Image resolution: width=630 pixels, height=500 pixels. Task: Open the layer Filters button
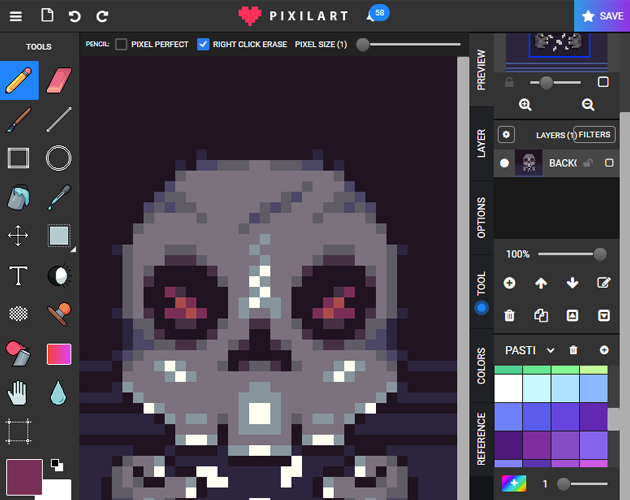pyautogui.click(x=594, y=135)
